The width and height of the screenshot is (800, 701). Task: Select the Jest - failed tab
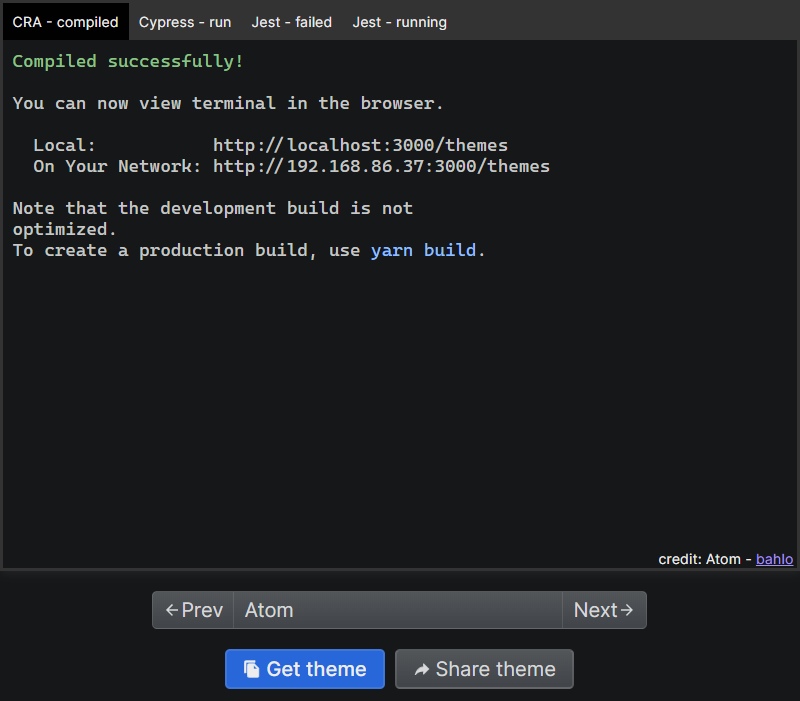coord(291,22)
